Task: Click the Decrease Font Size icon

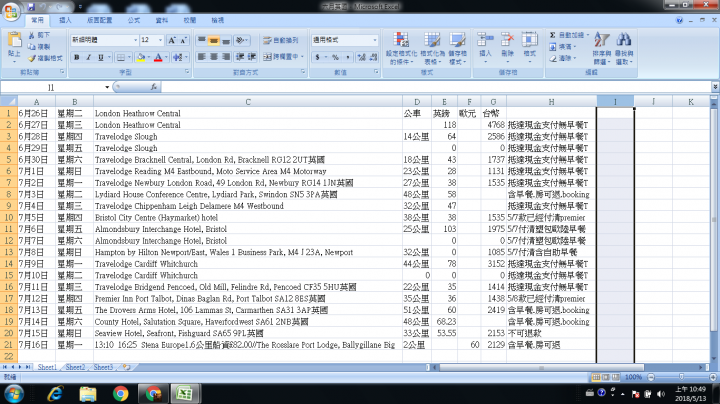Action: point(183,40)
